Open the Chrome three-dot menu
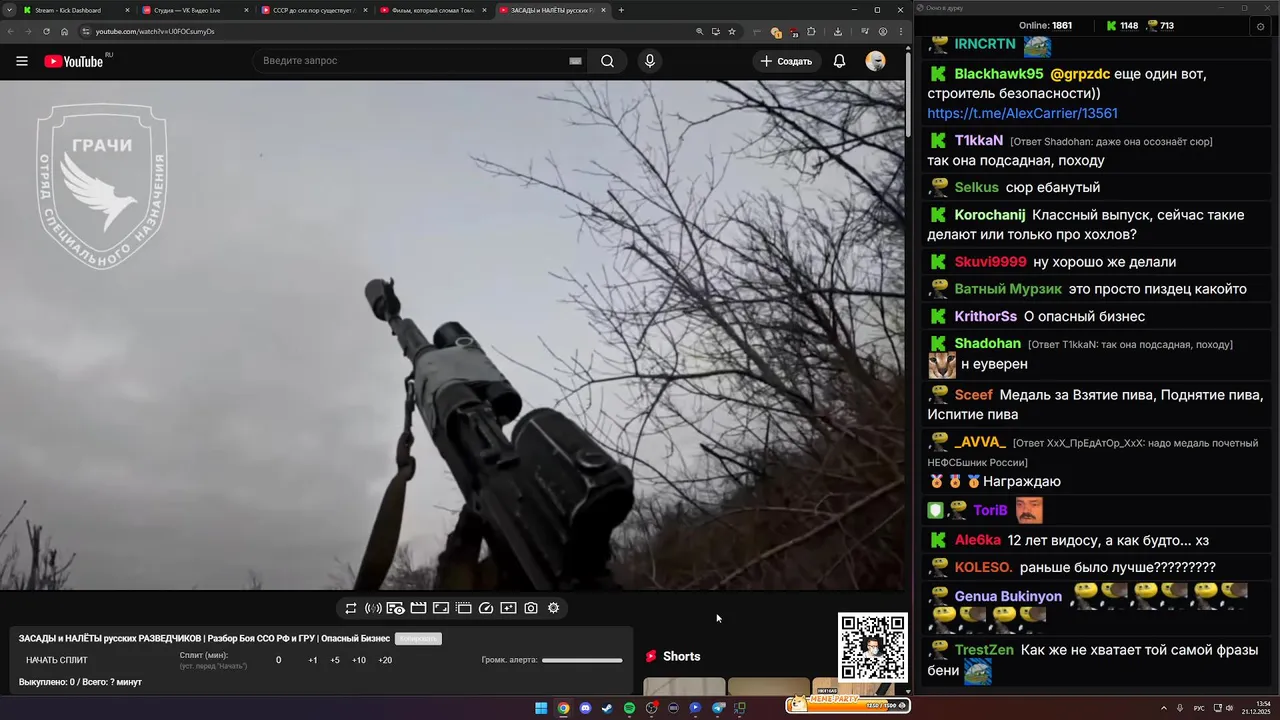Image resolution: width=1280 pixels, height=720 pixels. point(901,31)
